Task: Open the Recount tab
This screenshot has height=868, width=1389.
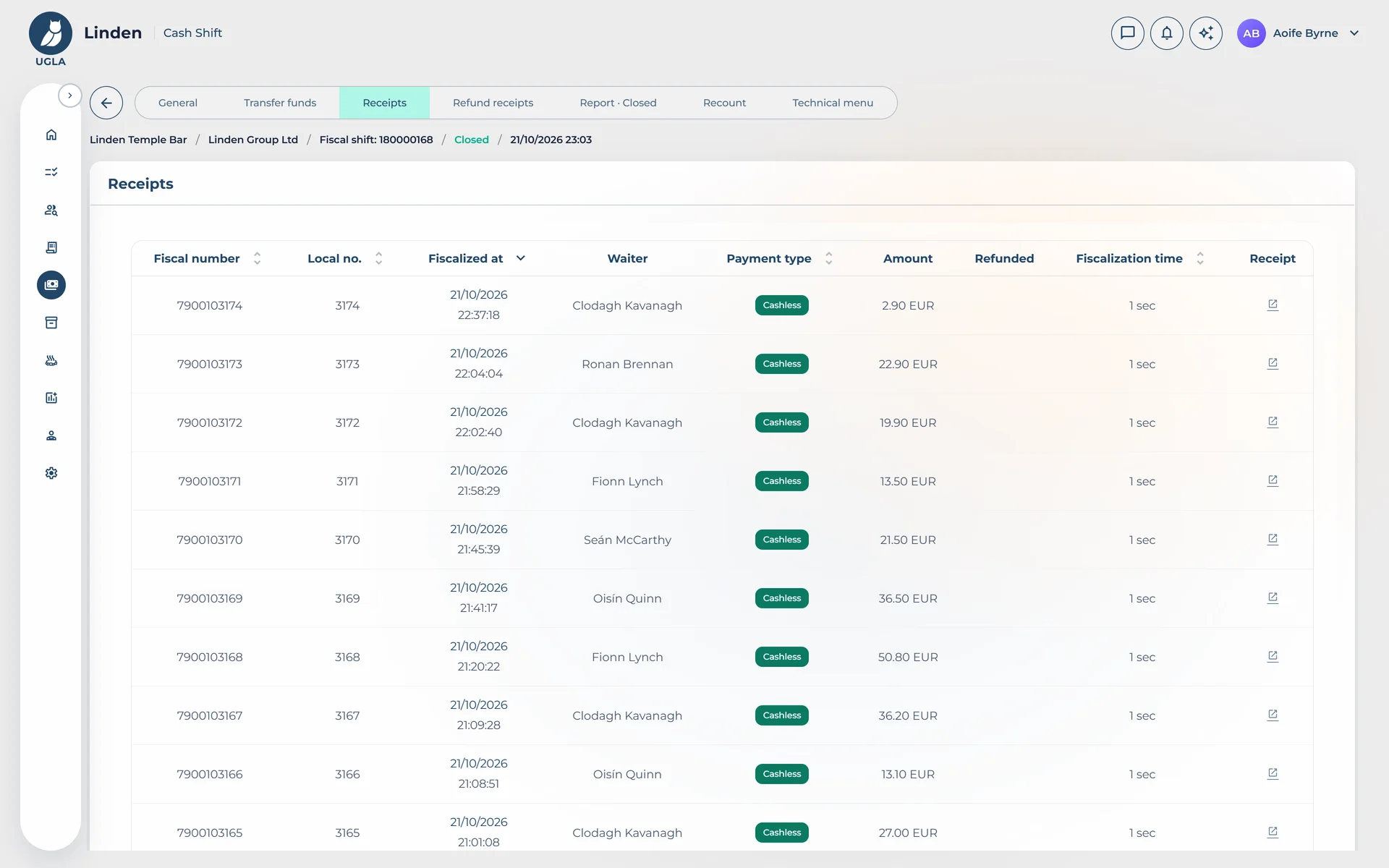Action: click(x=724, y=103)
